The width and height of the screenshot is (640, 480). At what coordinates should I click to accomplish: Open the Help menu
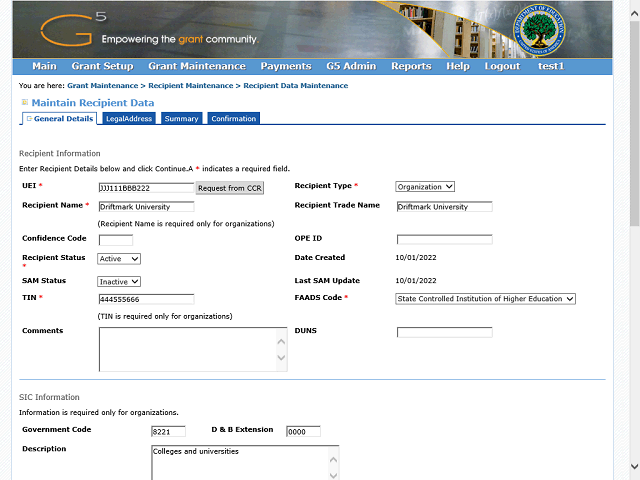pos(458,66)
